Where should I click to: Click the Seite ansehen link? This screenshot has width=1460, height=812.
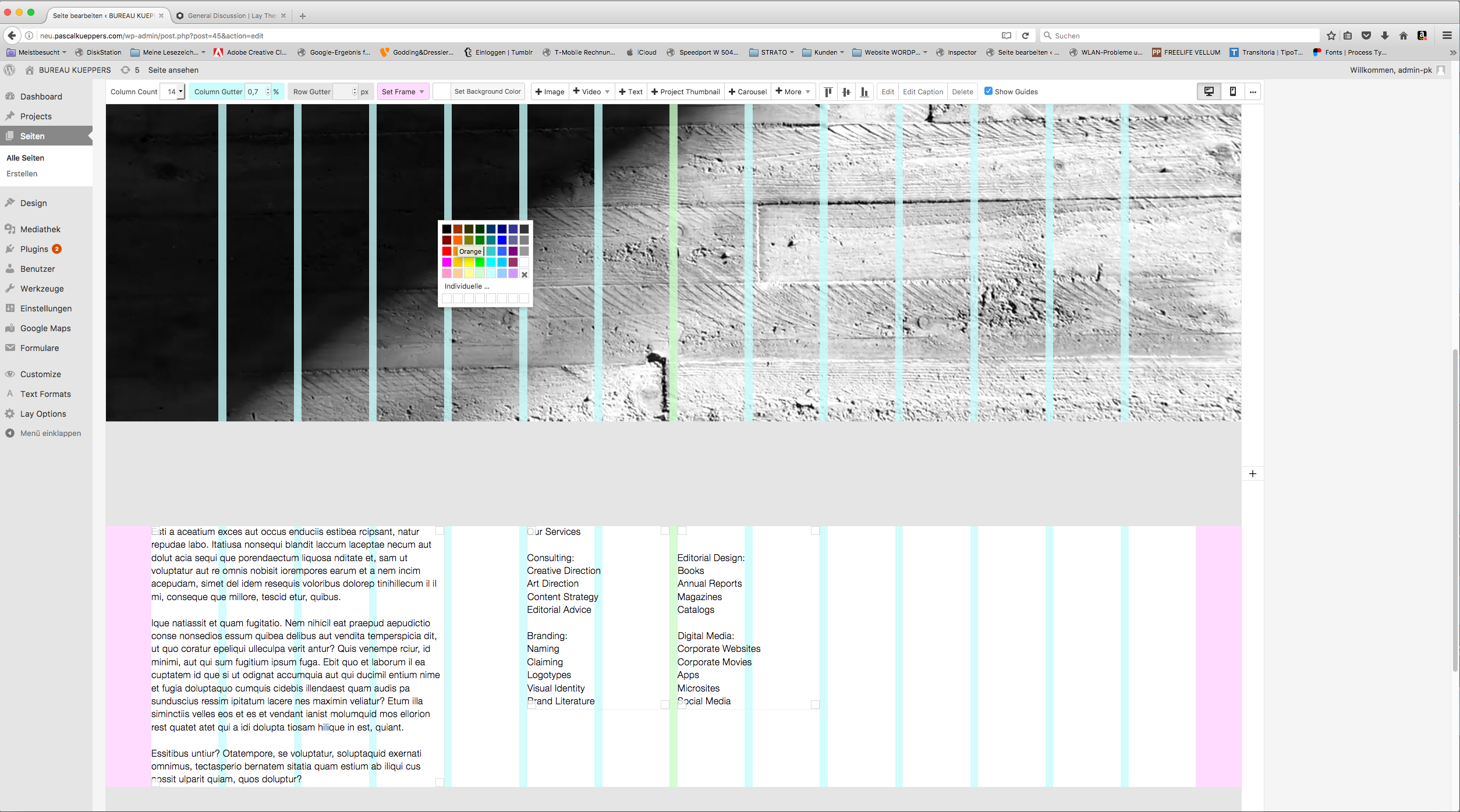click(x=173, y=70)
